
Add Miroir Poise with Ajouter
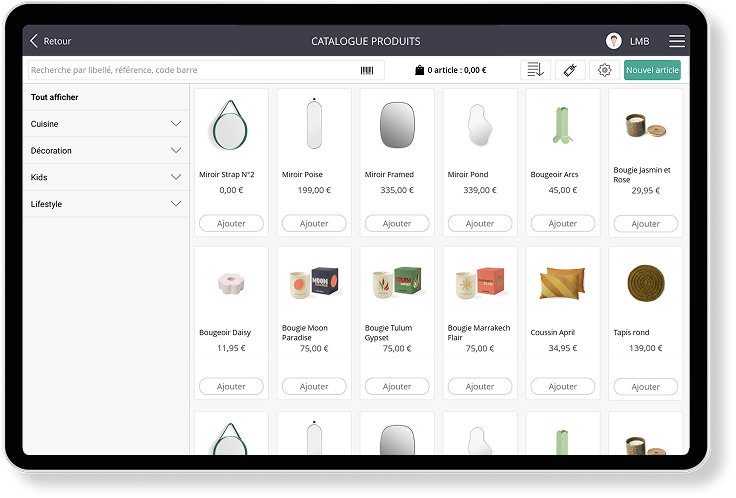tap(314, 223)
